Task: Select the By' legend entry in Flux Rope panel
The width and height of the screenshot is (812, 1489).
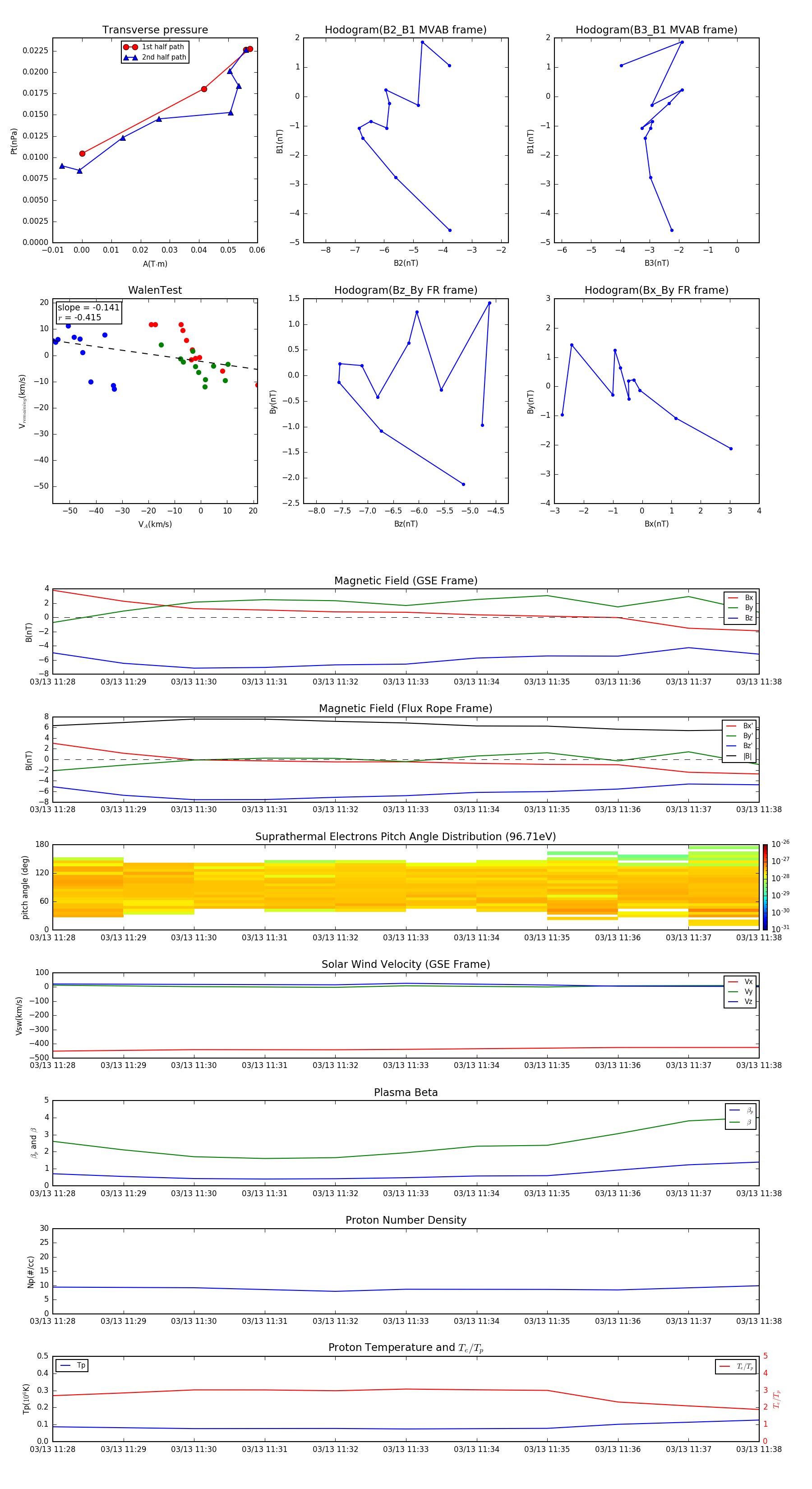Action: pos(739,736)
